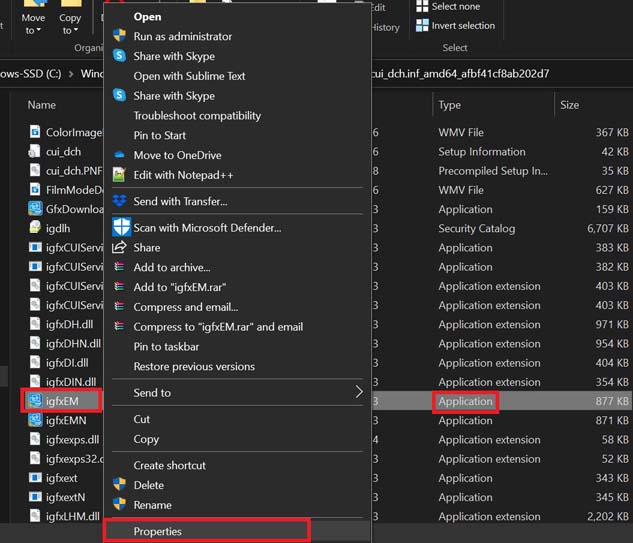Sort by the Name column header
The width and height of the screenshot is (633, 543).
click(x=42, y=105)
